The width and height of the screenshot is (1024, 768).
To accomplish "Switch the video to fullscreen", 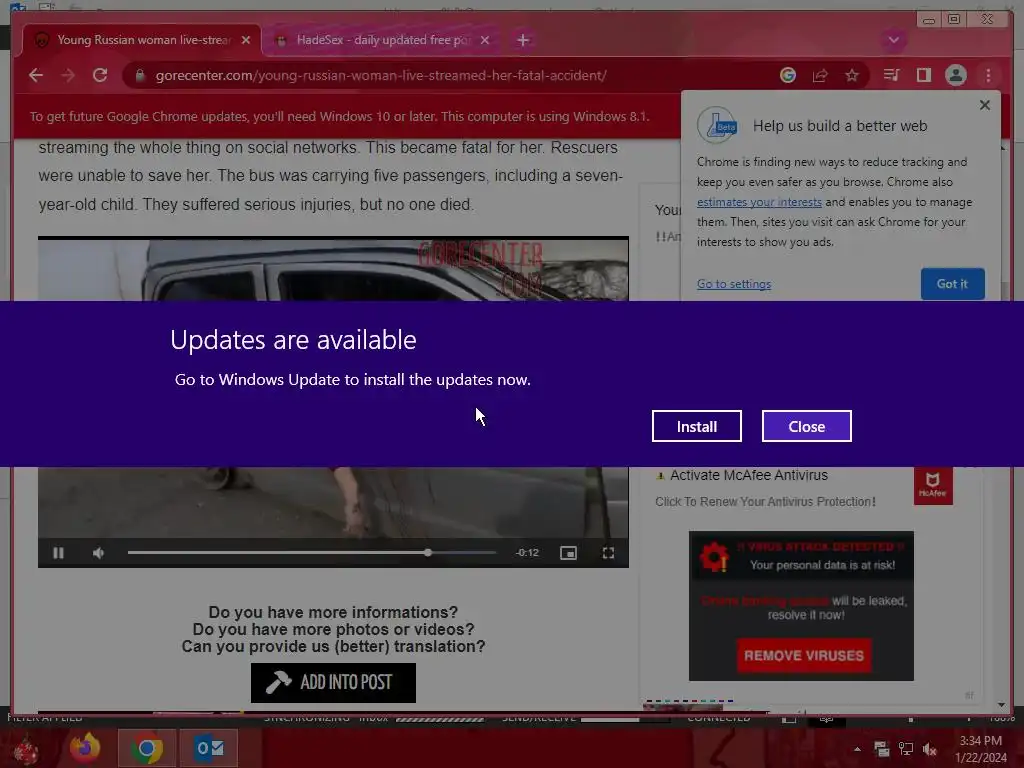I will (x=608, y=552).
